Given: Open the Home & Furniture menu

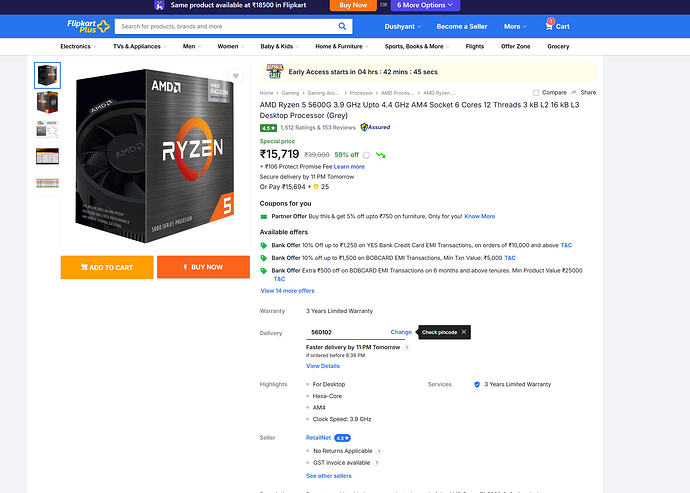Looking at the screenshot, I should tap(341, 46).
